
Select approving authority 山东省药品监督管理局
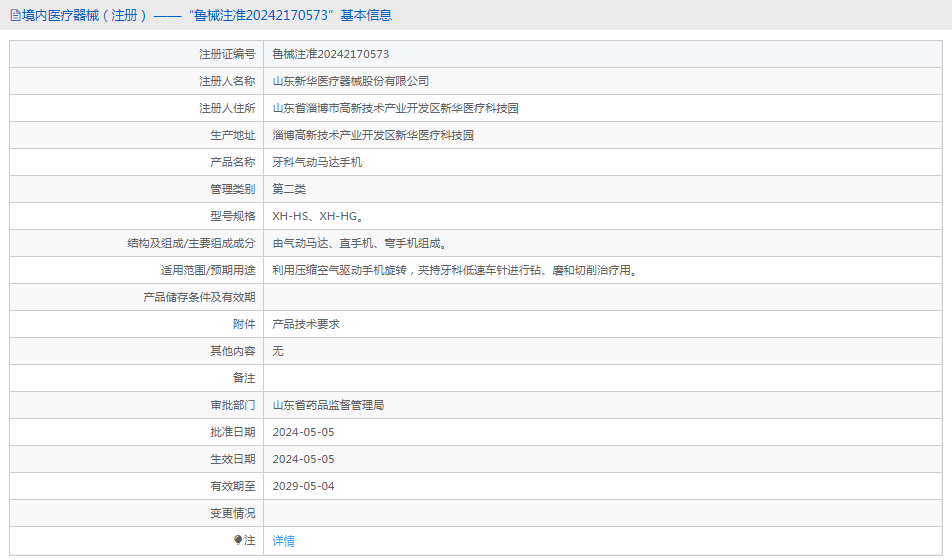click(328, 405)
